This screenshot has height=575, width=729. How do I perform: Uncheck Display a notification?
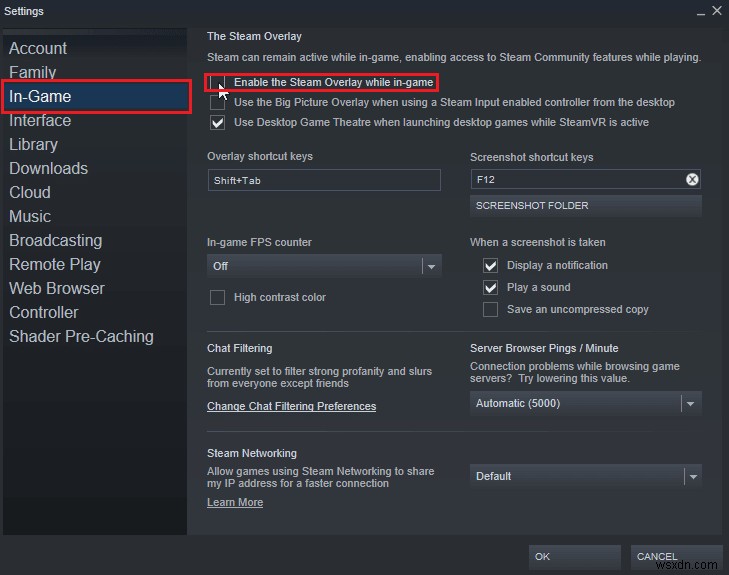490,265
